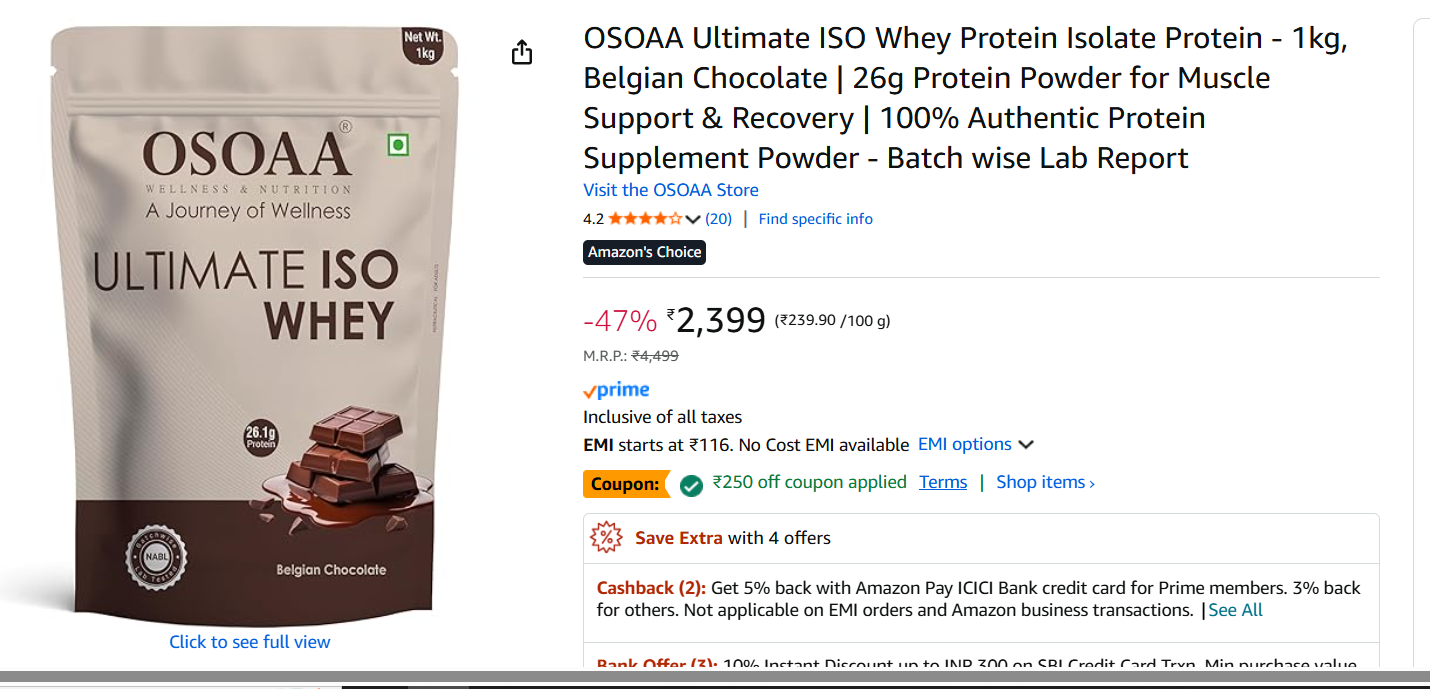Click to see full view link
The width and height of the screenshot is (1430, 689).
point(250,642)
